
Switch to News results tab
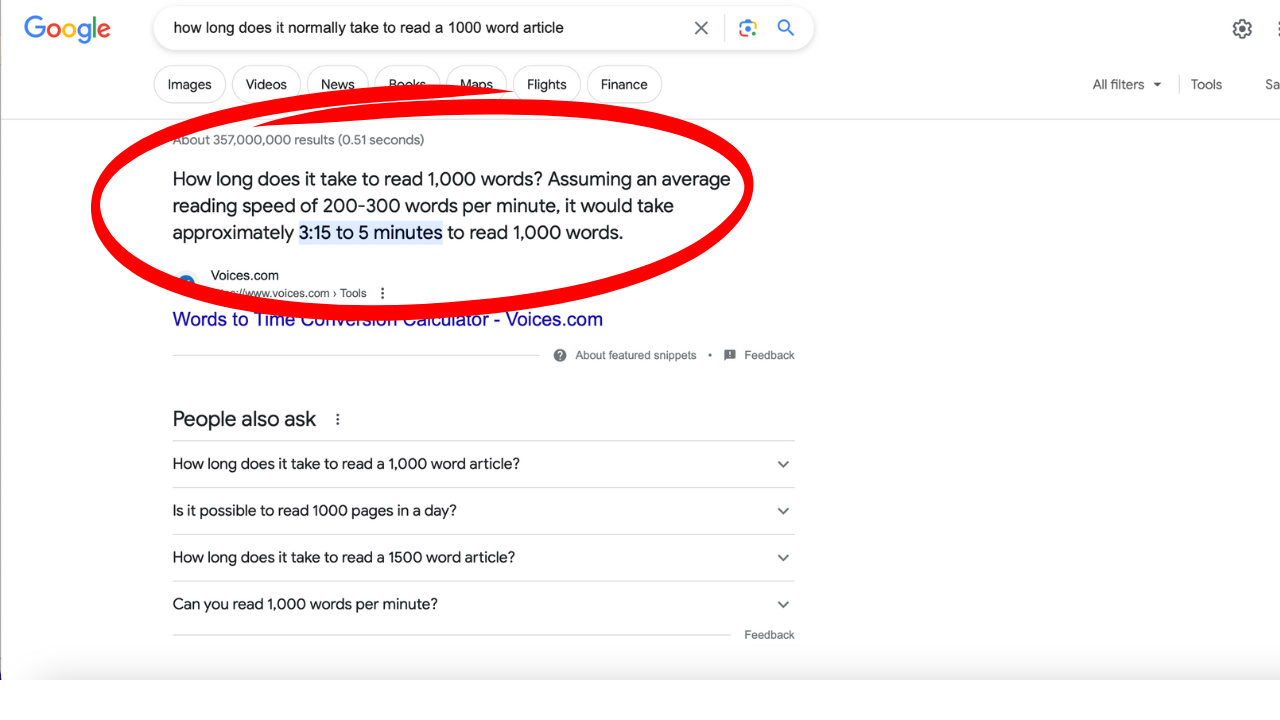click(x=338, y=85)
